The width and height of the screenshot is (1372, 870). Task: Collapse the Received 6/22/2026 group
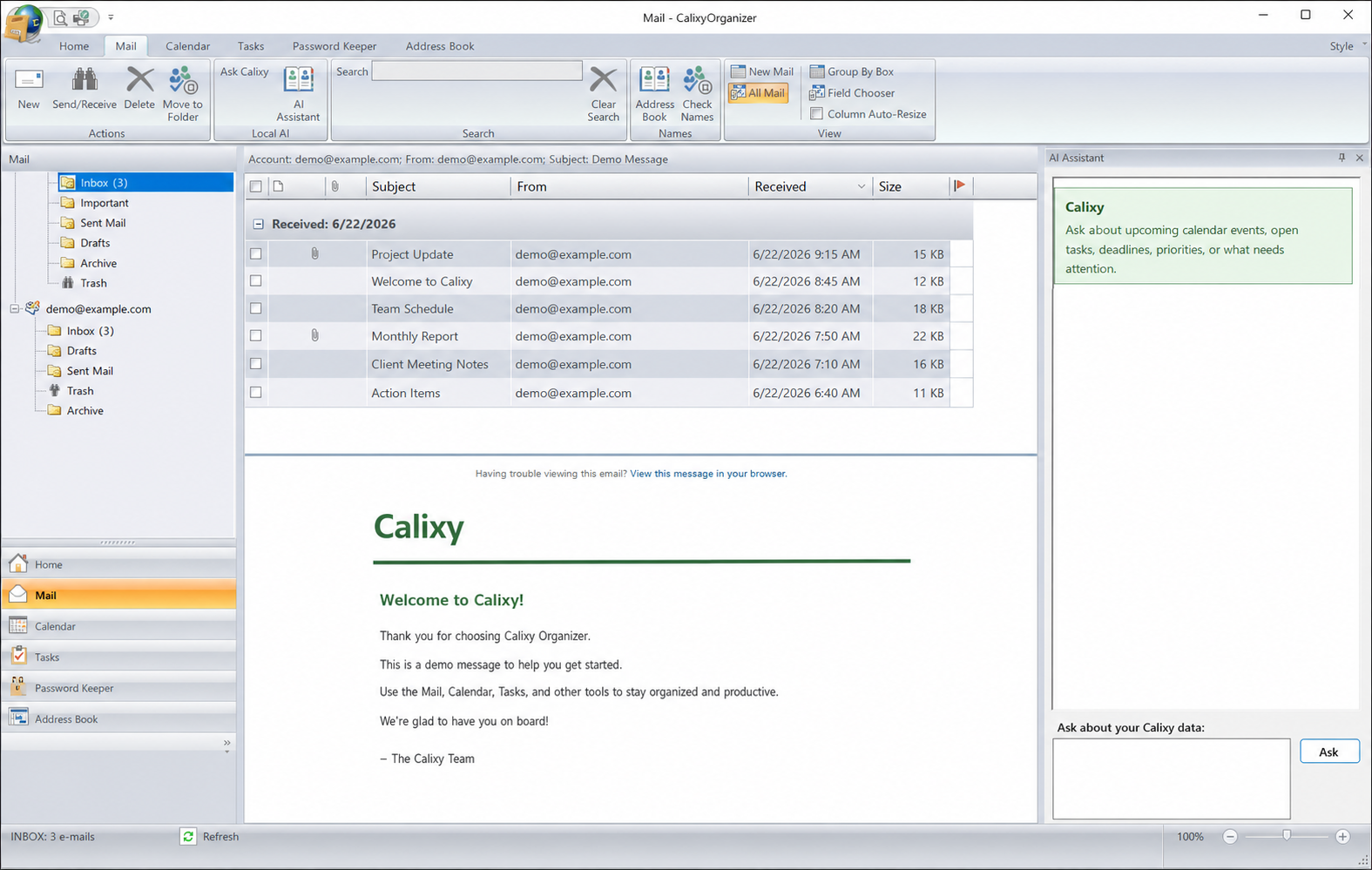tap(258, 224)
